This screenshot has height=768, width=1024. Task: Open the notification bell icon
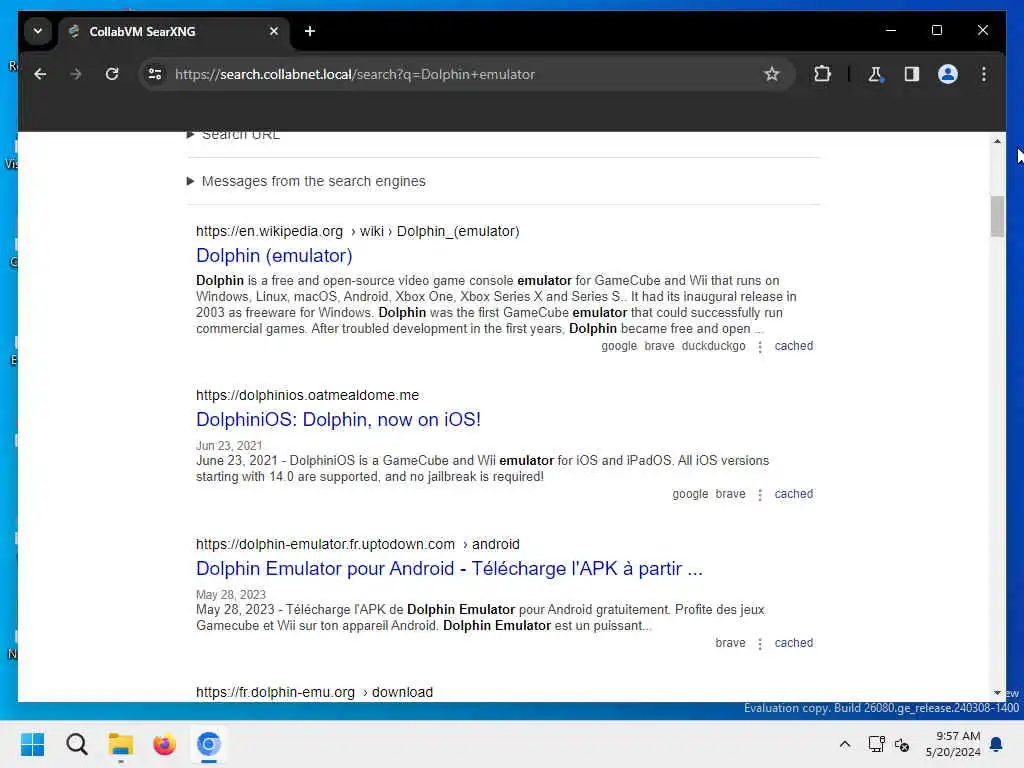(x=996, y=744)
